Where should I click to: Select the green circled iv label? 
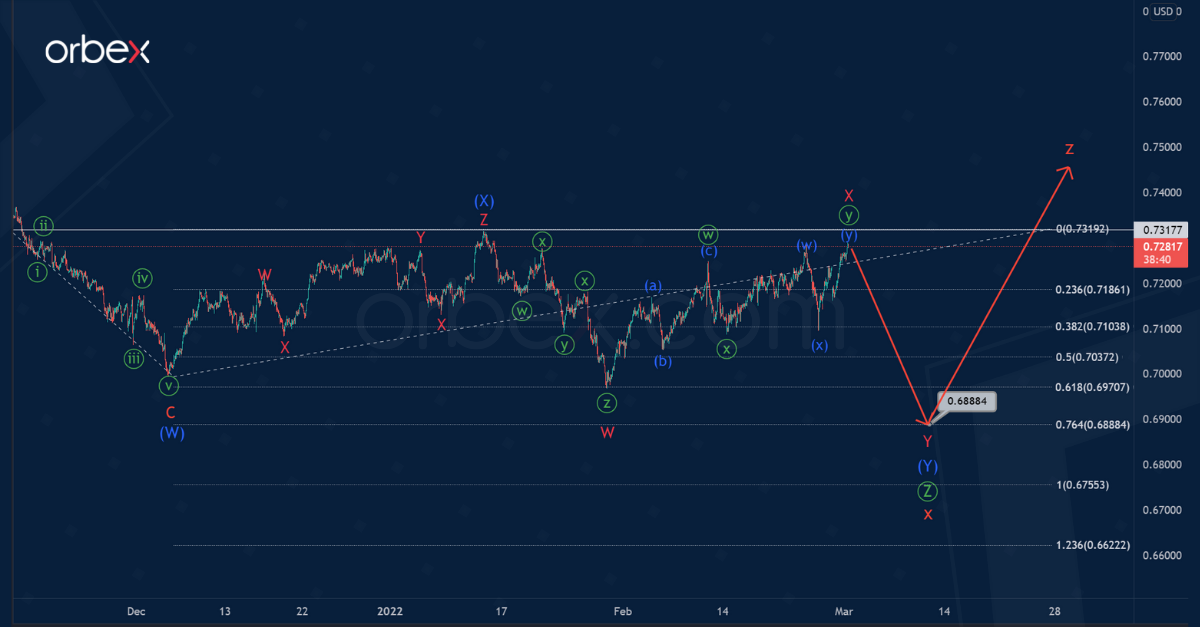pyautogui.click(x=142, y=278)
